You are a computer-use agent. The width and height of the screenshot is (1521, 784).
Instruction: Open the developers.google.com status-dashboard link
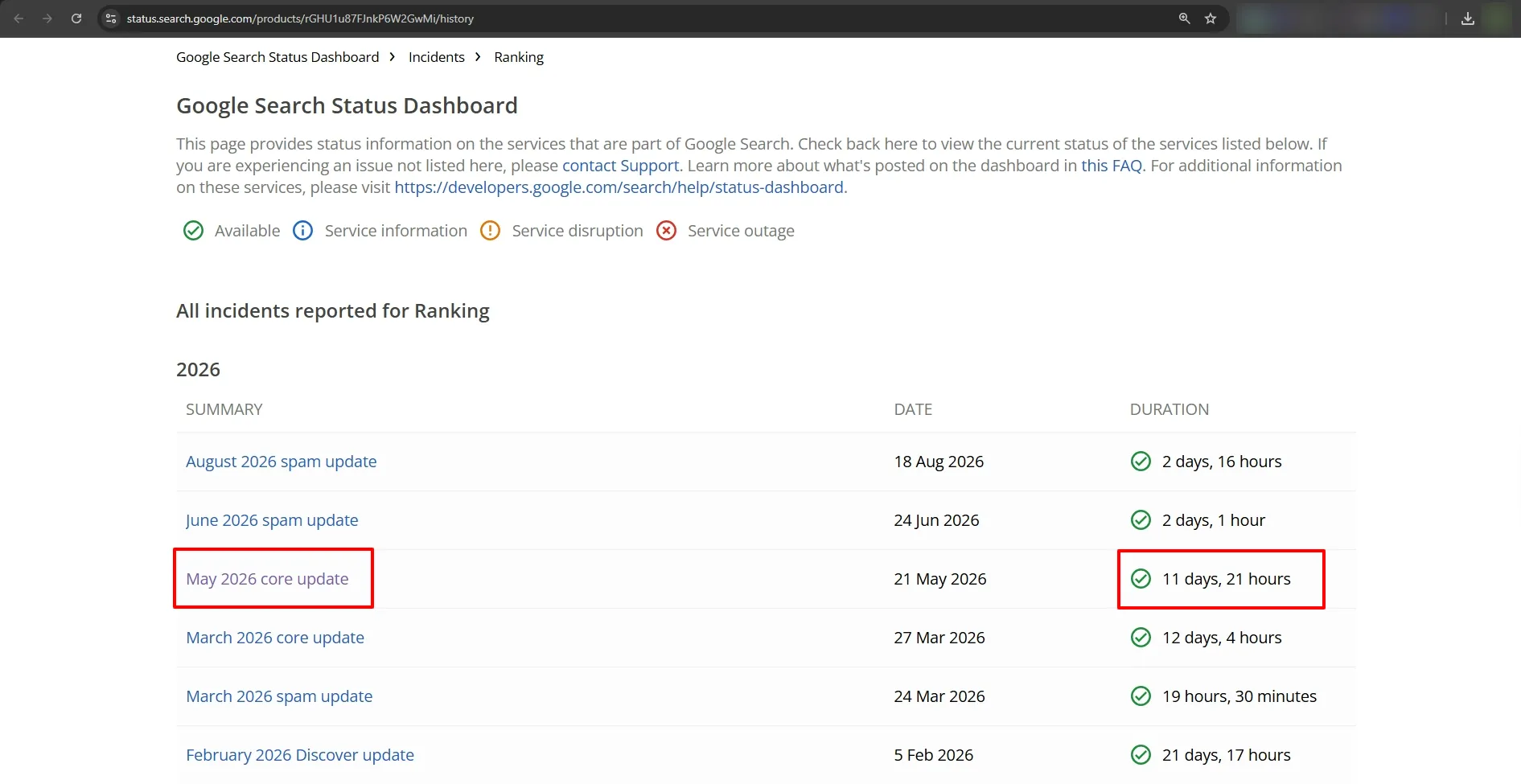coord(619,187)
